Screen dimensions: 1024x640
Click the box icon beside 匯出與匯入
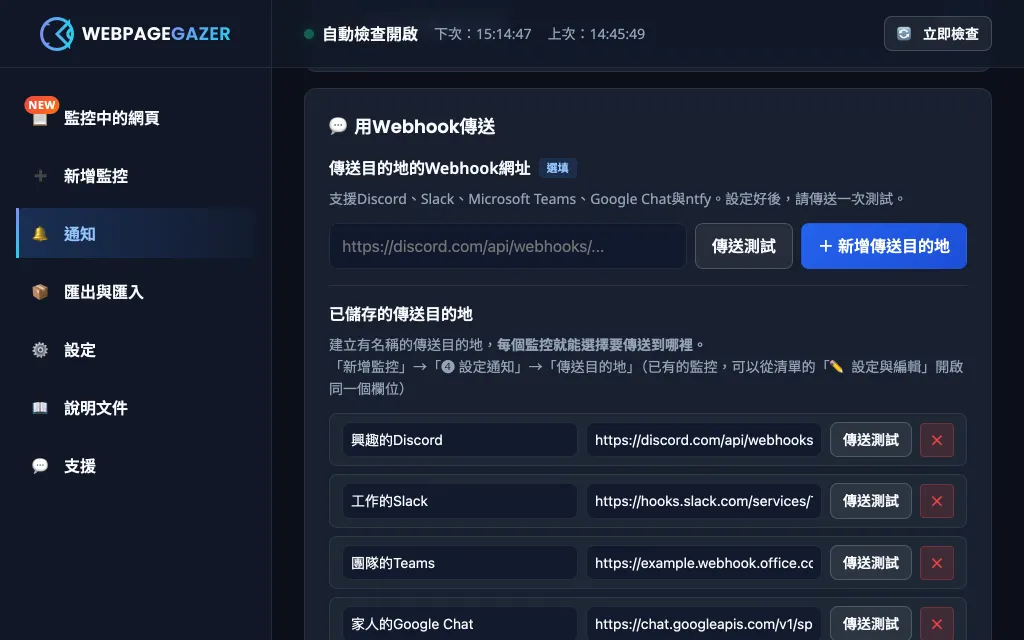pyautogui.click(x=40, y=291)
